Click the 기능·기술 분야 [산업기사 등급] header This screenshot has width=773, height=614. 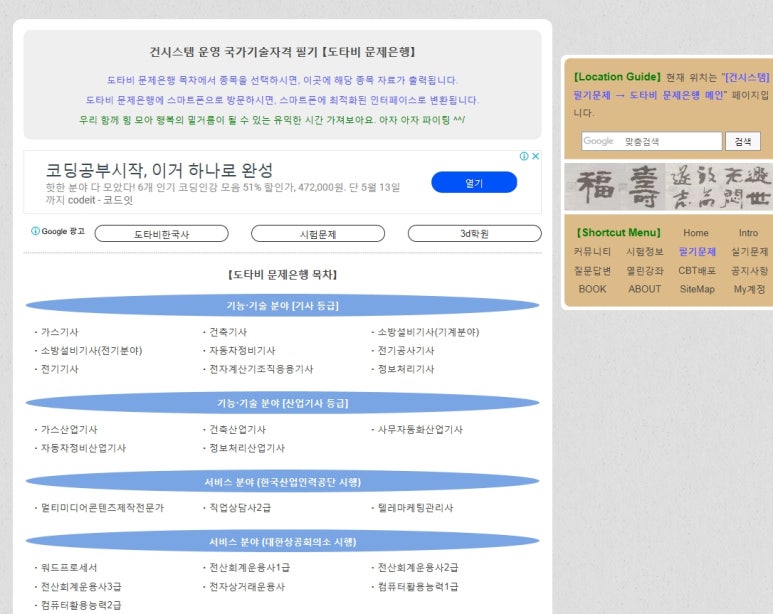[x=282, y=403]
